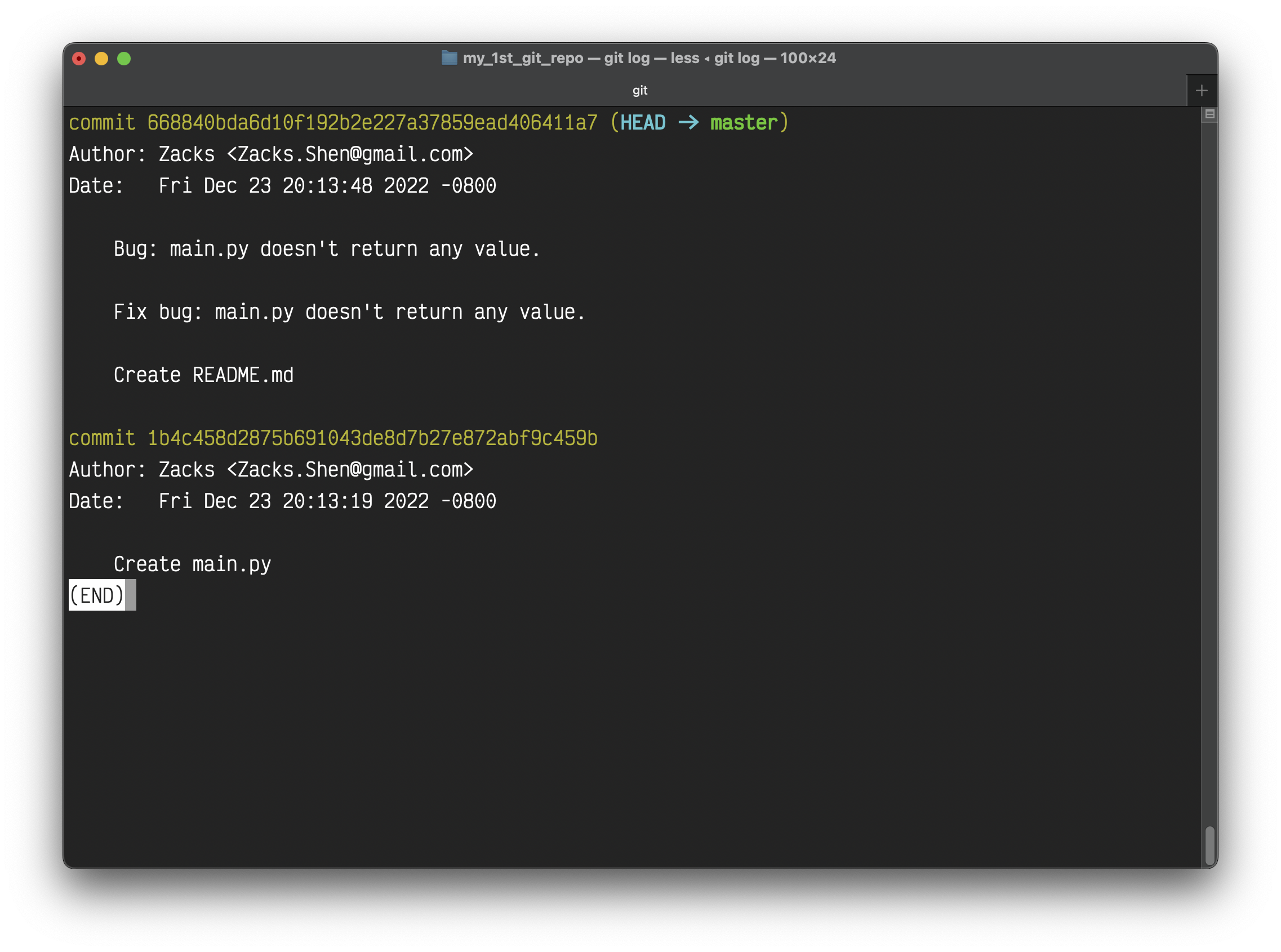This screenshot has width=1281, height=952.
Task: Click the HEAD reference label
Action: [643, 123]
